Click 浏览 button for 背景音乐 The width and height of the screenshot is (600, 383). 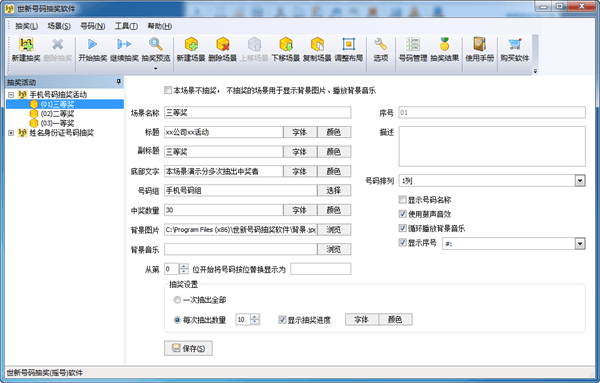tap(334, 249)
